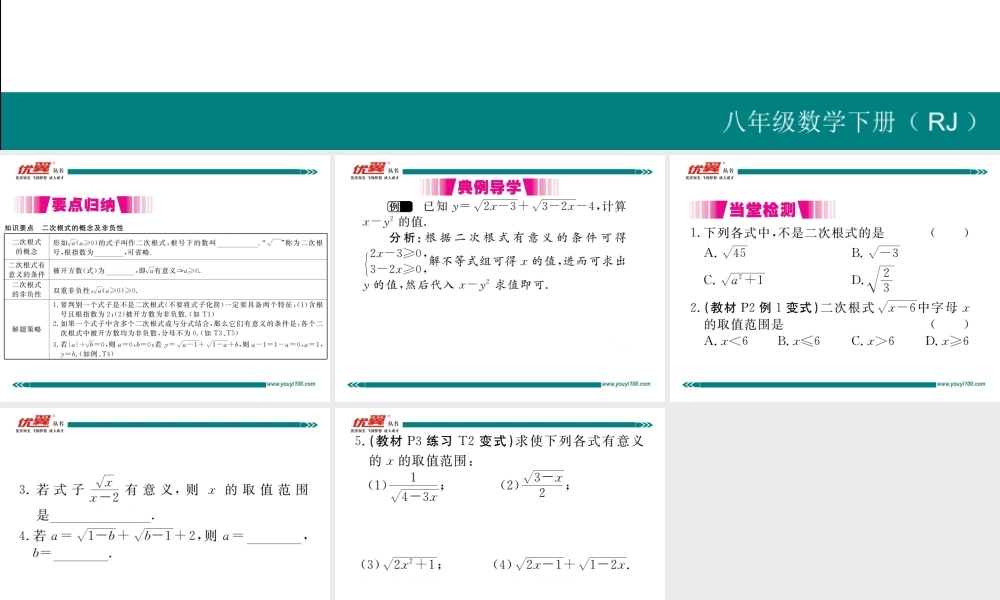1000x600 pixels.
Task: Click the 八年级数学下册 (RJ) header title
Action: [848, 122]
